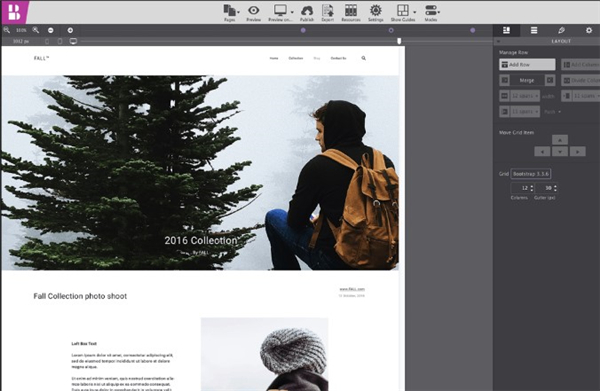This screenshot has width=600, height=391.
Task: Click the Preview eye icon
Action: [x=253, y=10]
